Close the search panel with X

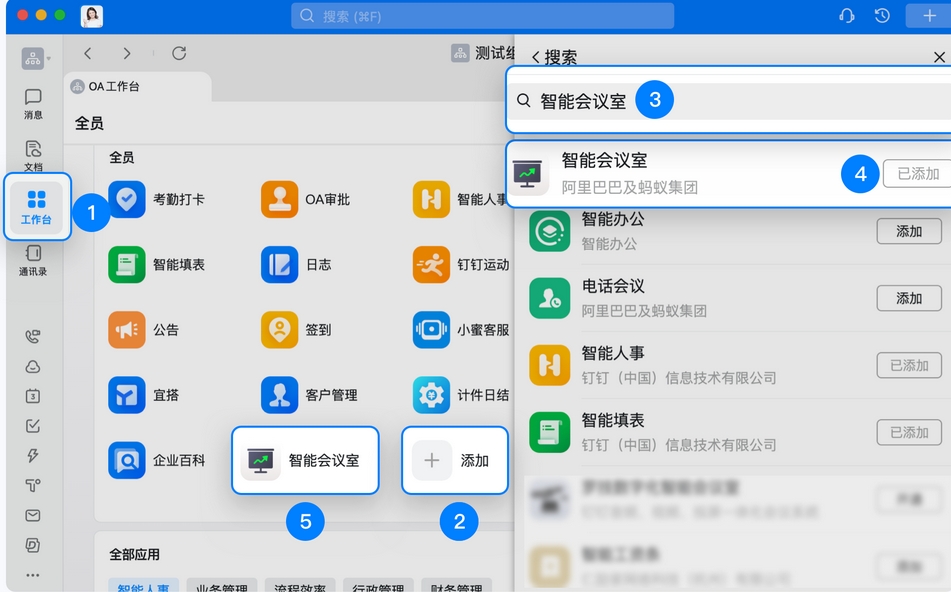(939, 57)
